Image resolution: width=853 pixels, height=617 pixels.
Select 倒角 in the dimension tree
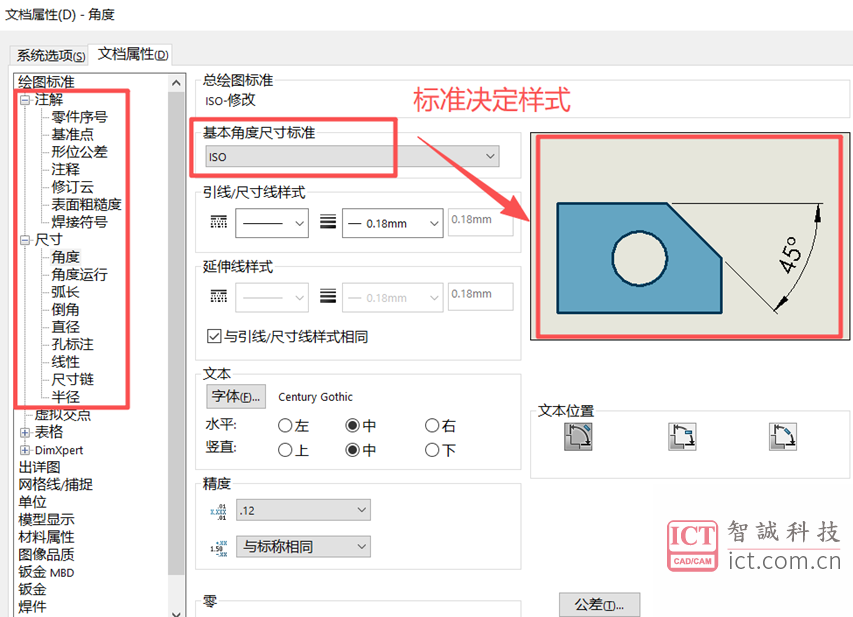click(x=66, y=309)
